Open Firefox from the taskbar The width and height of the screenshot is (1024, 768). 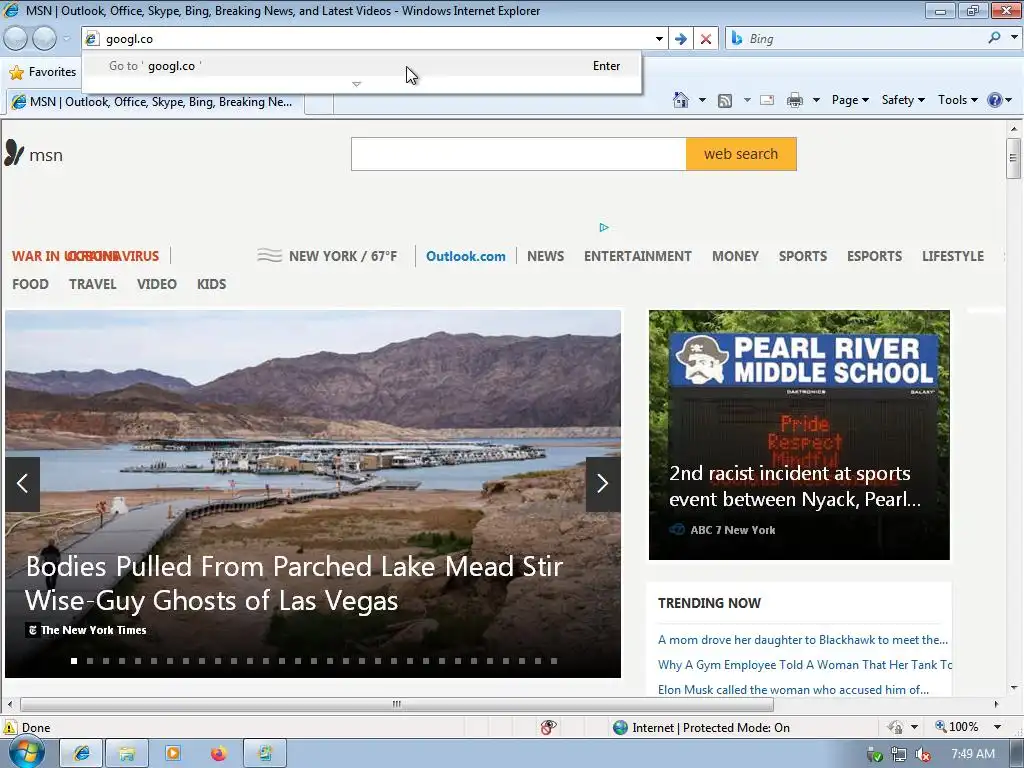click(219, 754)
